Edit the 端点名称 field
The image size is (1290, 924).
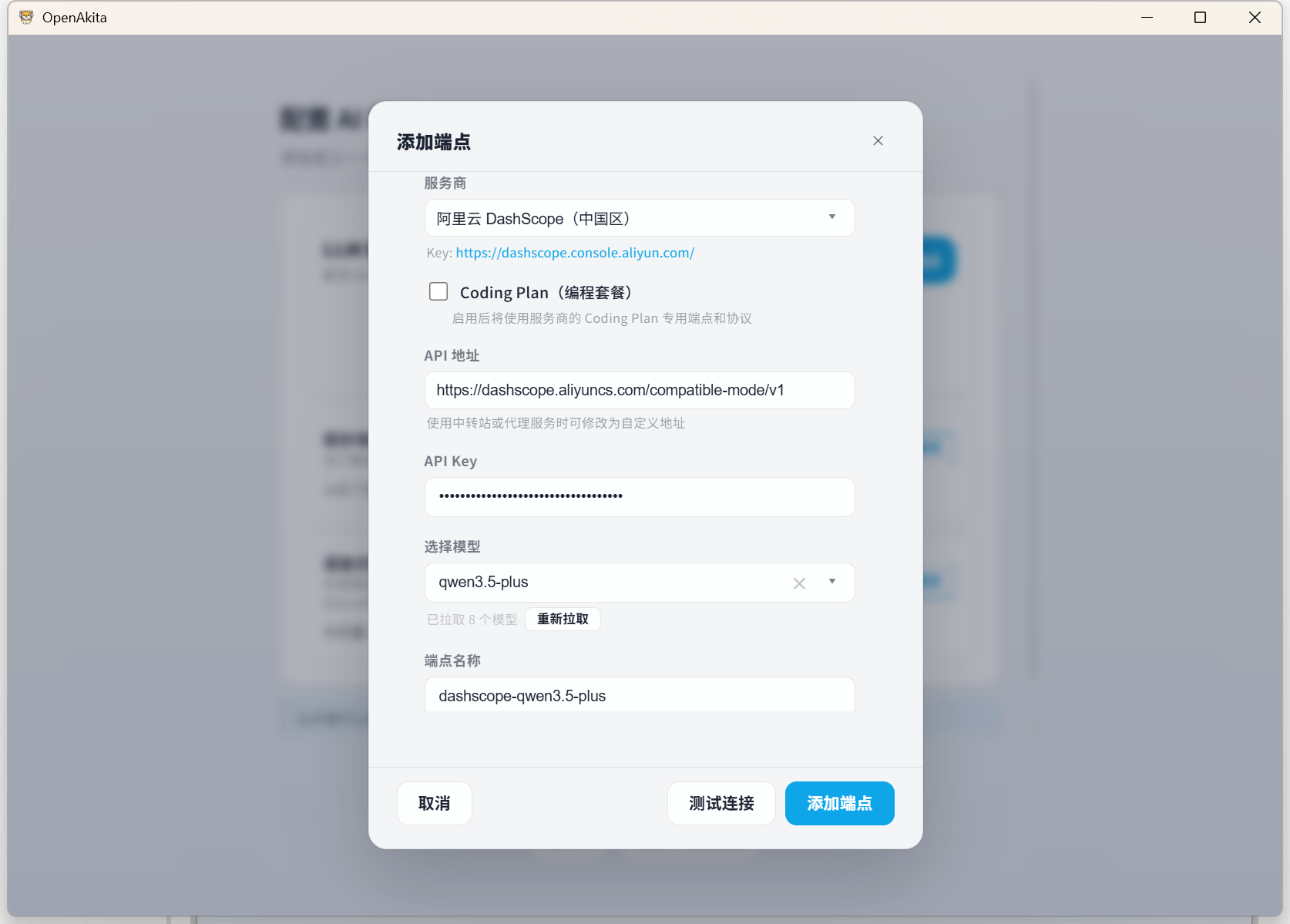640,695
